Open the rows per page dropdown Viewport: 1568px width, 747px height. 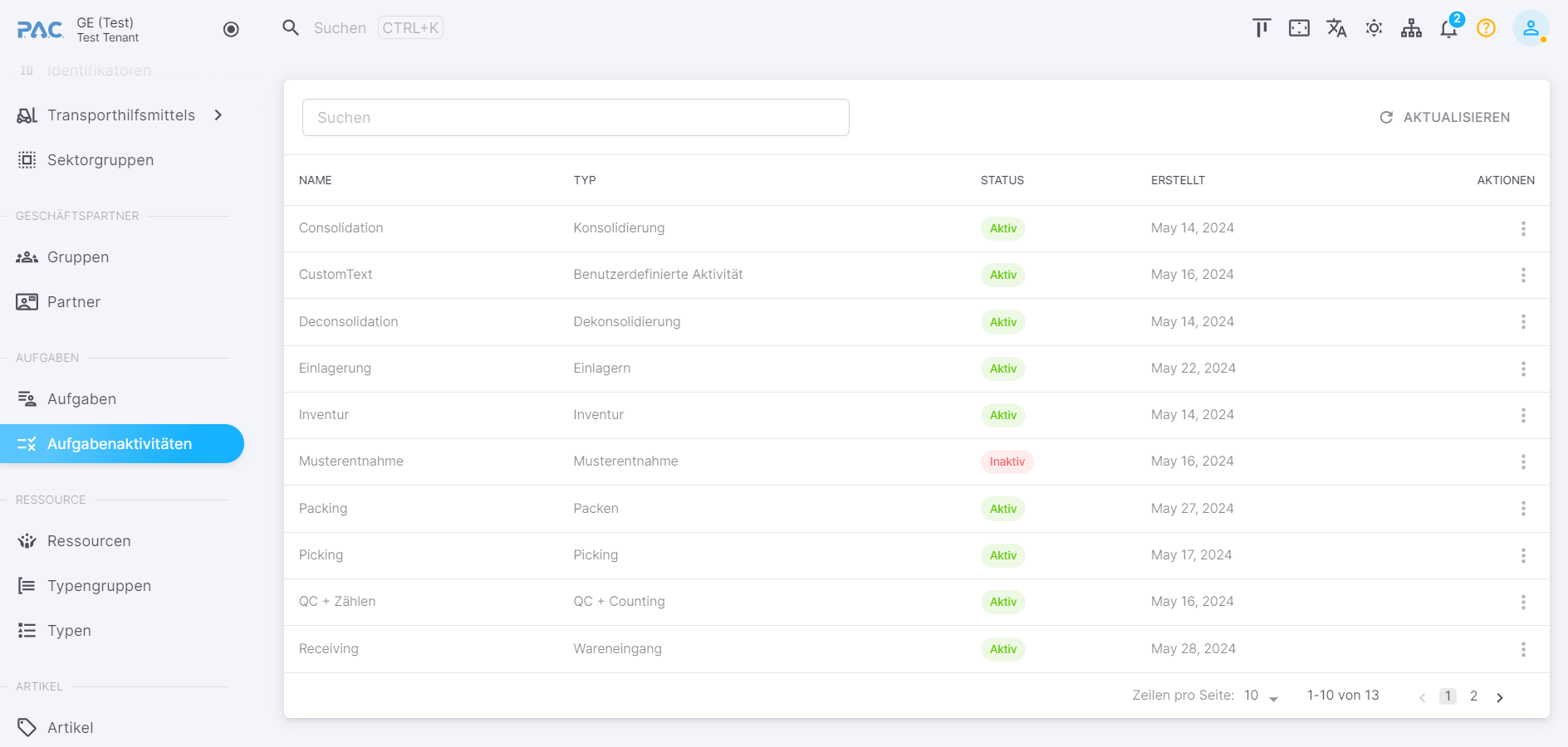1262,696
